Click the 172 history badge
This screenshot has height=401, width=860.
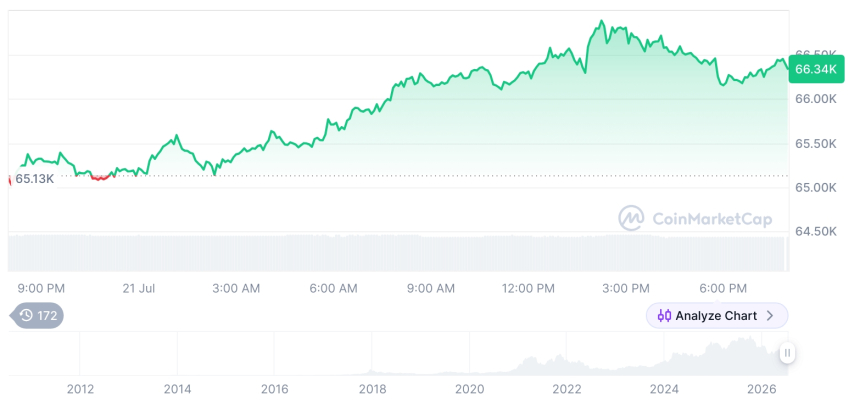[x=37, y=315]
